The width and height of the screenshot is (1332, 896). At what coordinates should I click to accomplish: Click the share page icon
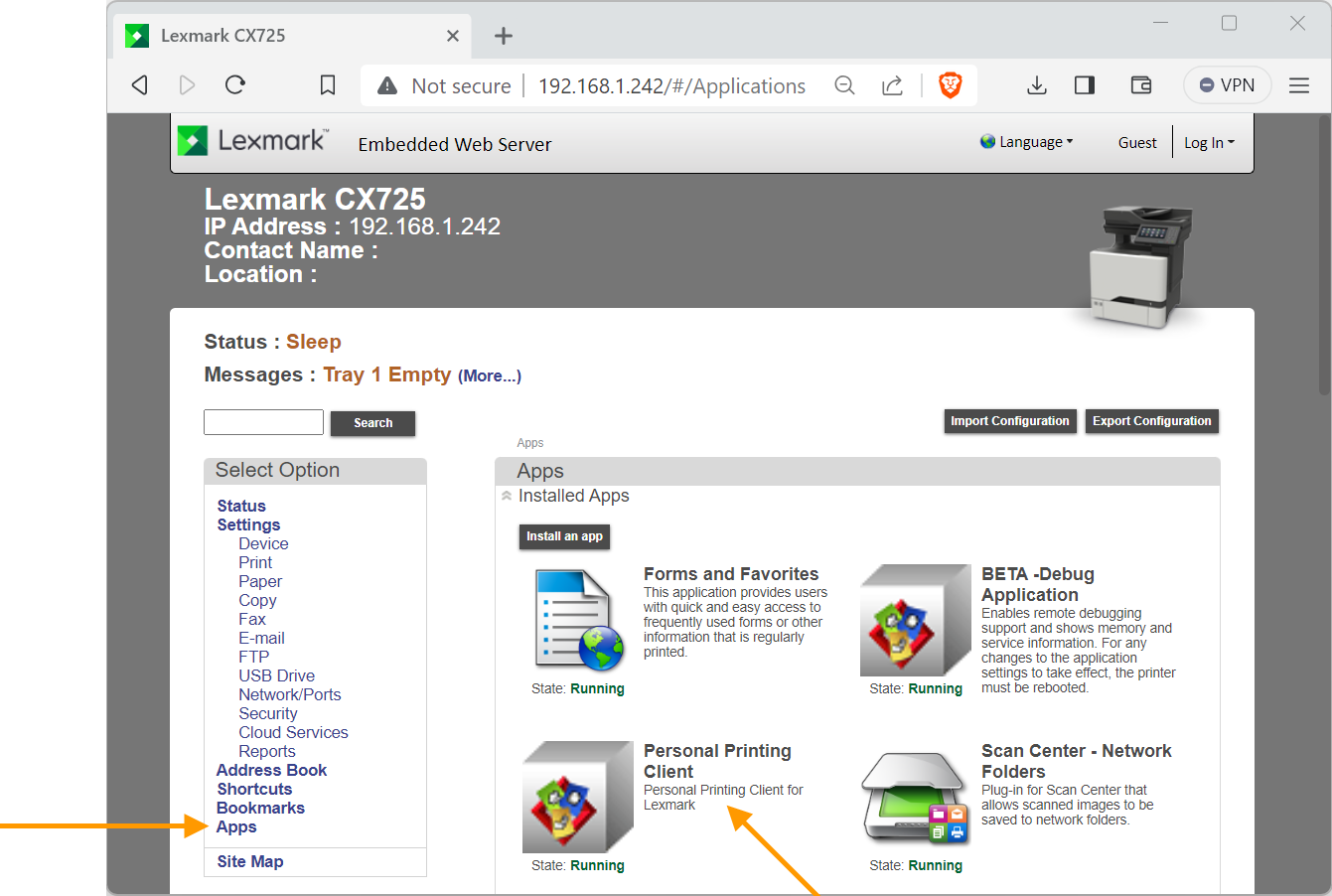click(x=892, y=85)
